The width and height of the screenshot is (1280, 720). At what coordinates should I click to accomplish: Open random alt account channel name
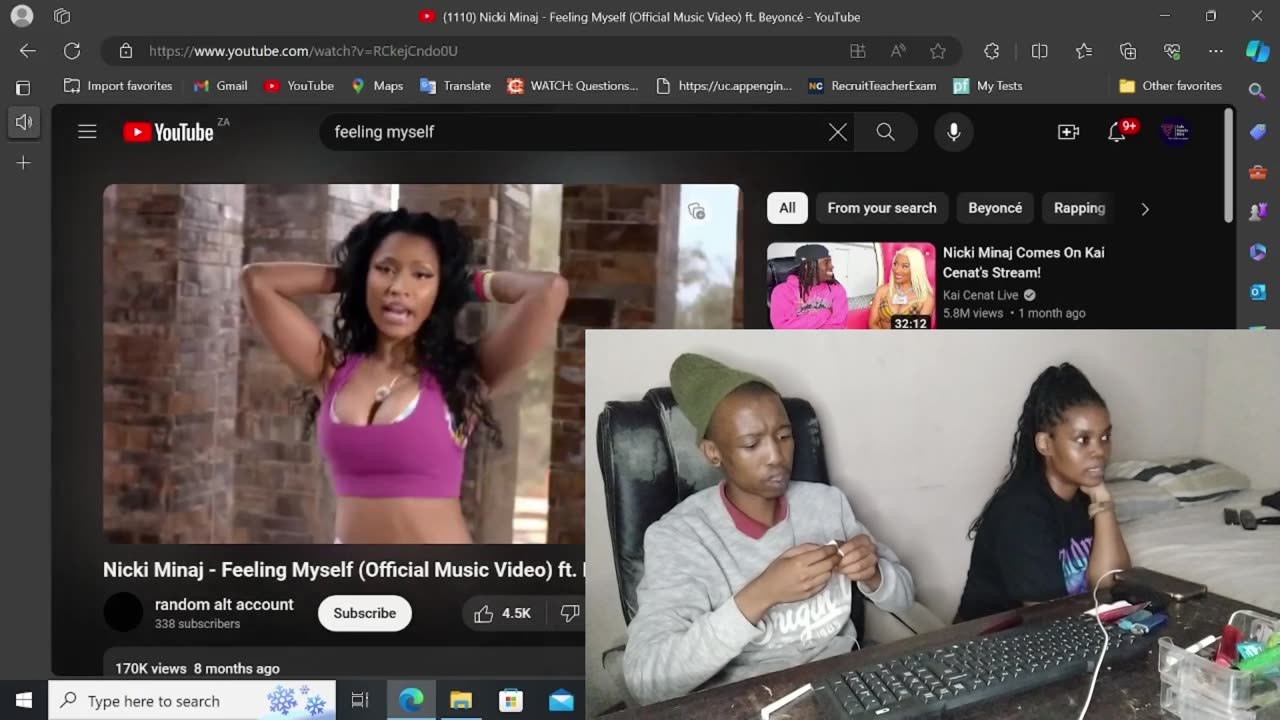pyautogui.click(x=224, y=604)
